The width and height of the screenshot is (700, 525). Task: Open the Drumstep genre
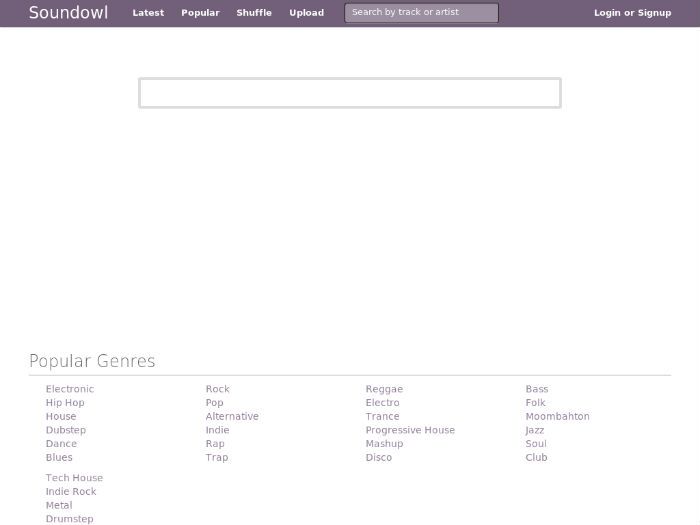(70, 519)
